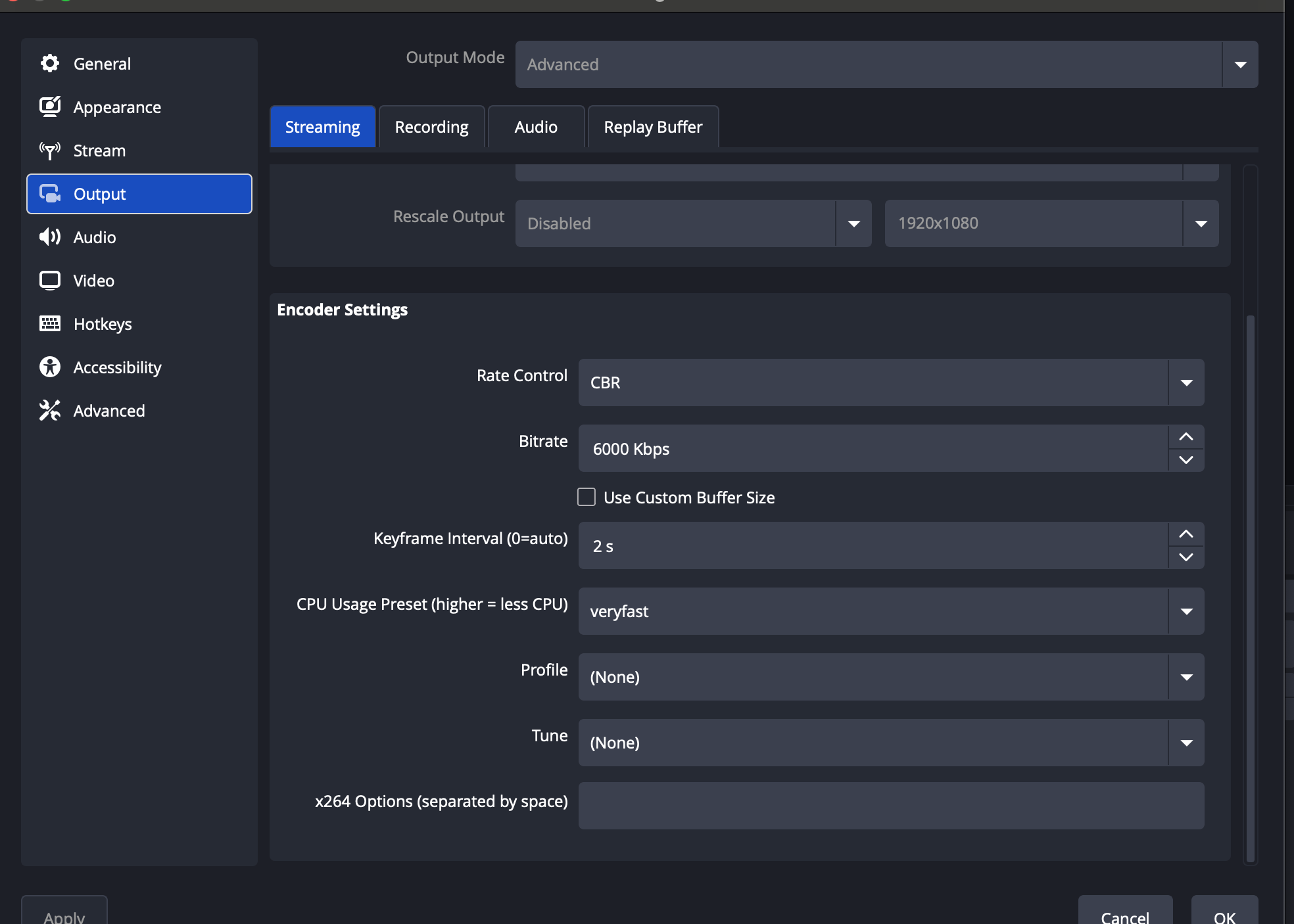Increase the Bitrate with up arrow

(1186, 437)
